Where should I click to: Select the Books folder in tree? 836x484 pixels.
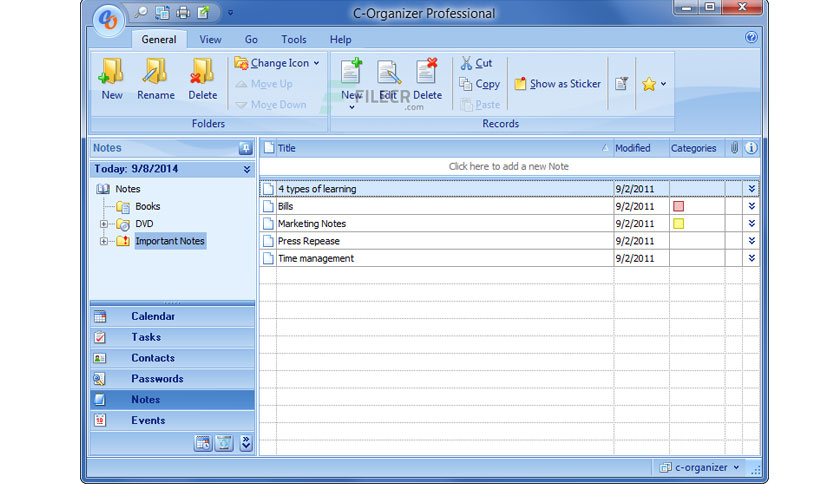(148, 206)
